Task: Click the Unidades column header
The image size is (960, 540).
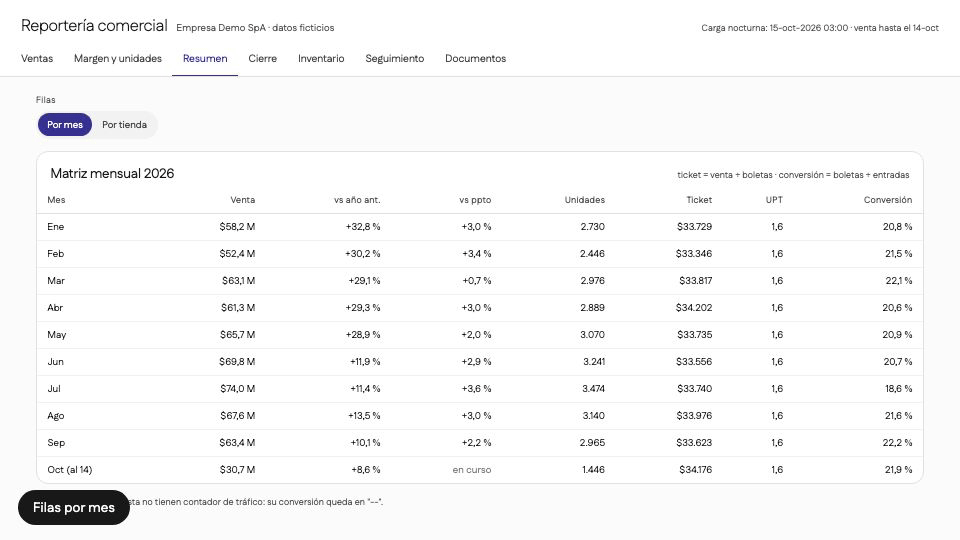Action: (585, 200)
